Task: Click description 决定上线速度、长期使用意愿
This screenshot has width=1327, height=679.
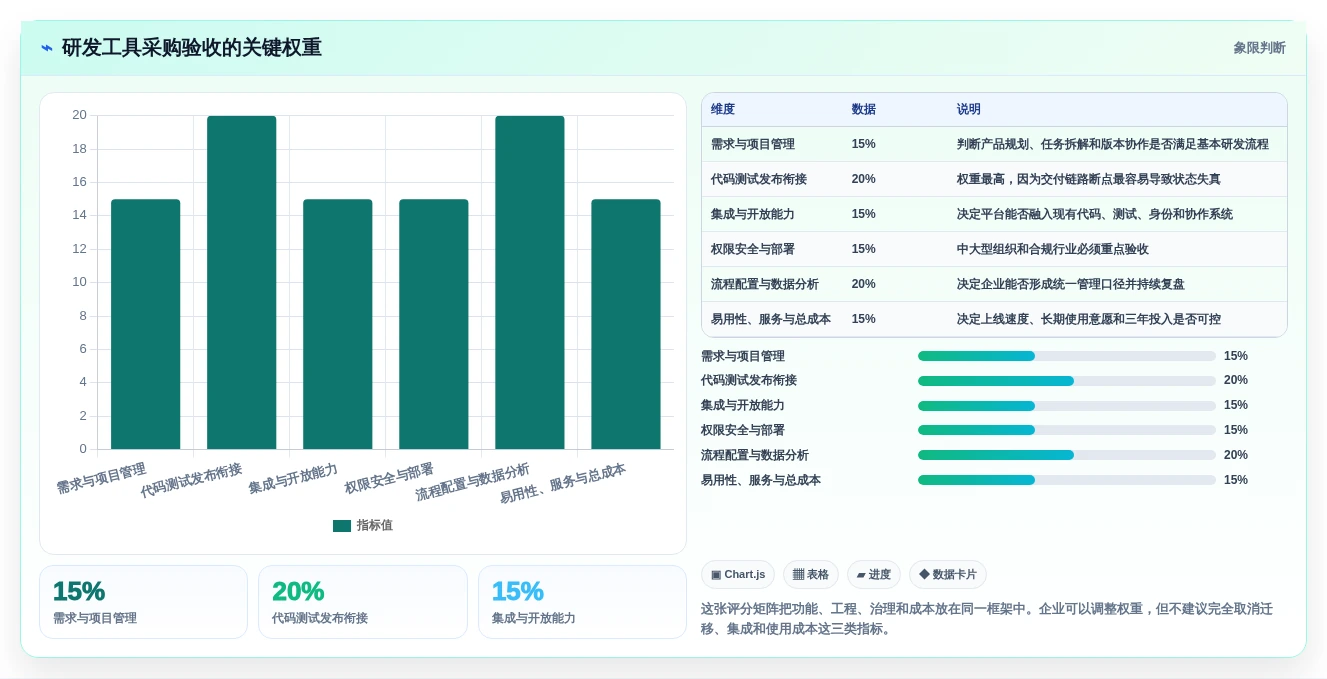Action: pyautogui.click(x=1089, y=319)
